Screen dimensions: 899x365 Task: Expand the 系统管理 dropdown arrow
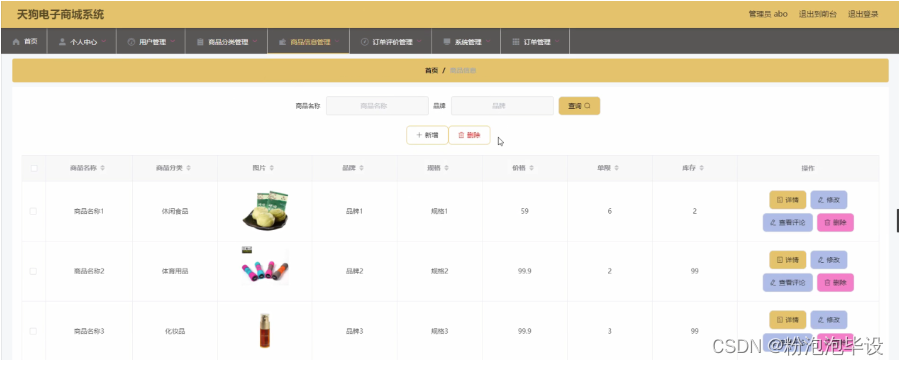[x=488, y=41]
